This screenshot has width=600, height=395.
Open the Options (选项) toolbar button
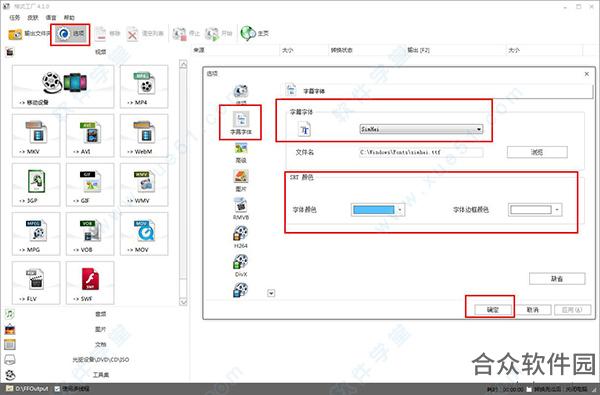click(70, 34)
